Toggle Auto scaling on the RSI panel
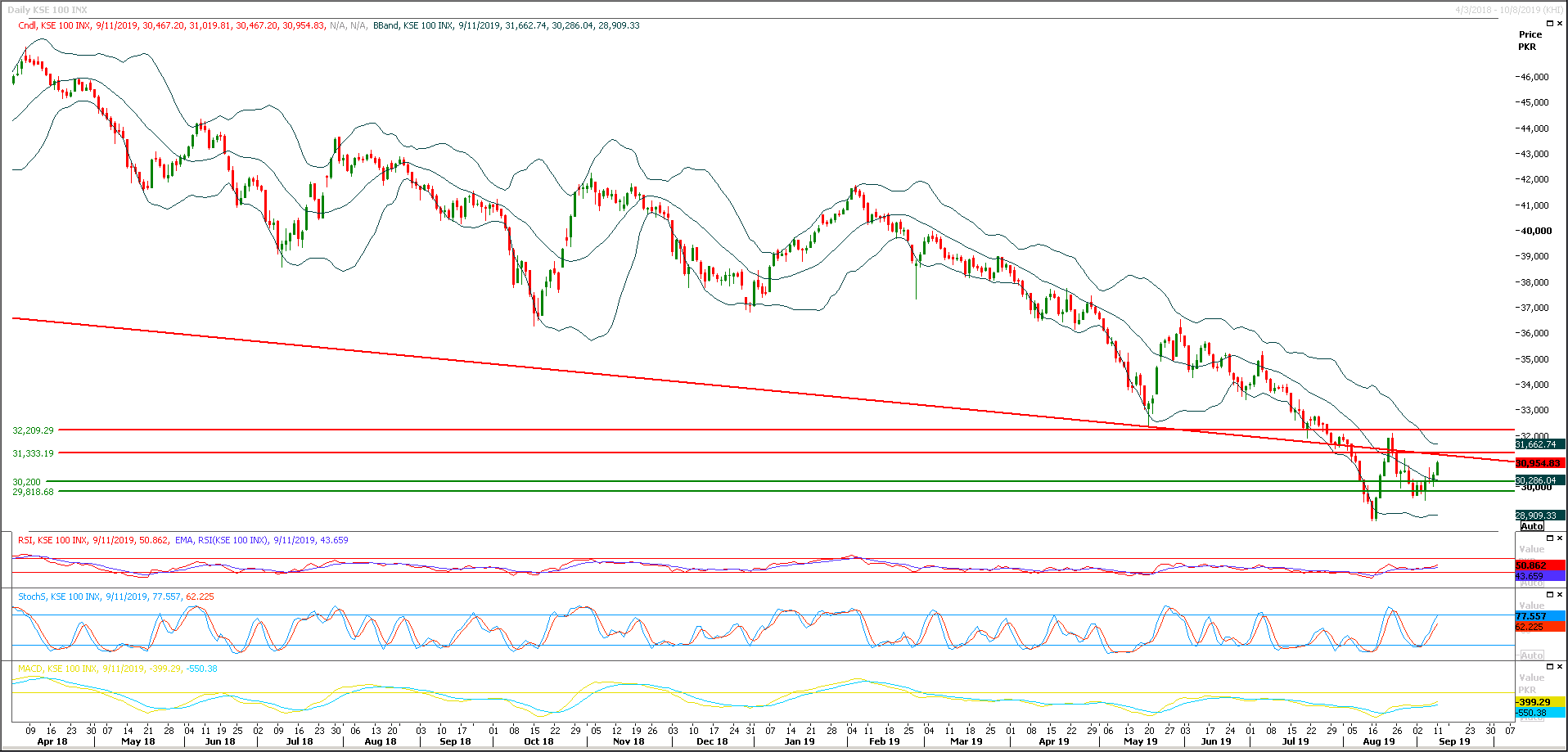This screenshot has width=1568, height=752. [1532, 583]
